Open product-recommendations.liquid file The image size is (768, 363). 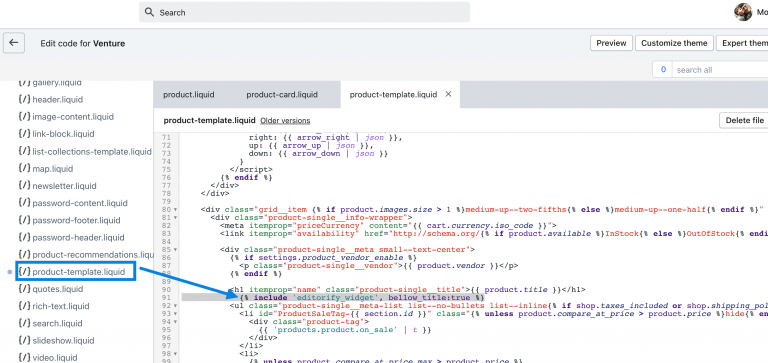coord(93,255)
